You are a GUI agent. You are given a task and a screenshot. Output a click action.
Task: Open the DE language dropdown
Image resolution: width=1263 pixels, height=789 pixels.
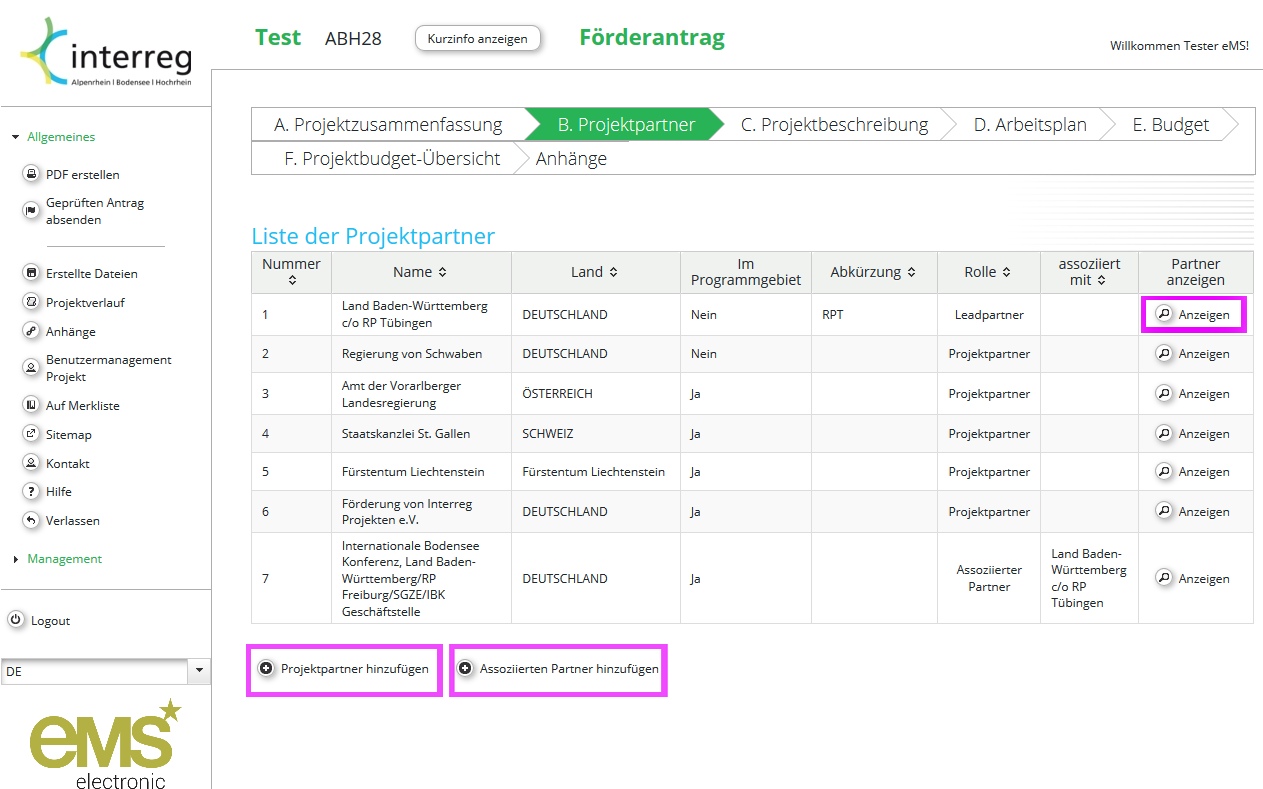199,671
